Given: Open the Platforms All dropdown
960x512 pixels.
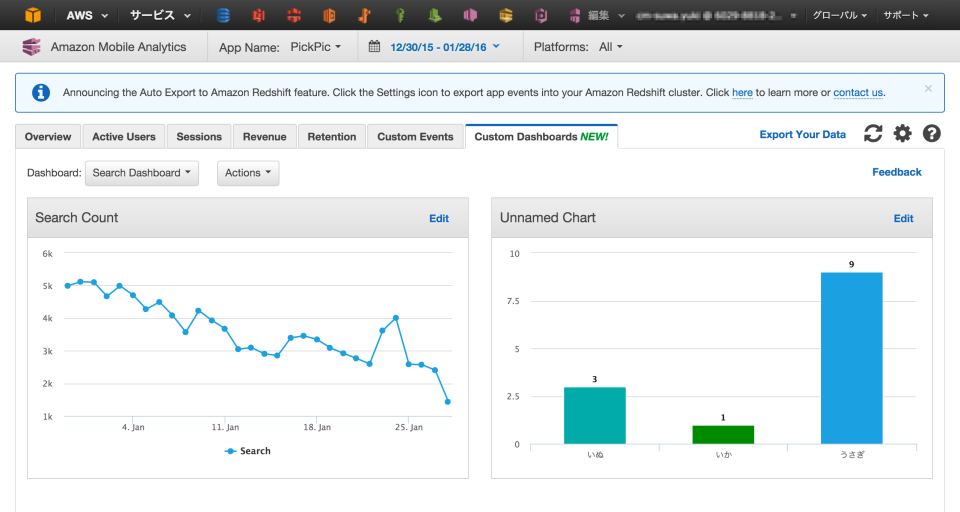Looking at the screenshot, I should click(610, 47).
